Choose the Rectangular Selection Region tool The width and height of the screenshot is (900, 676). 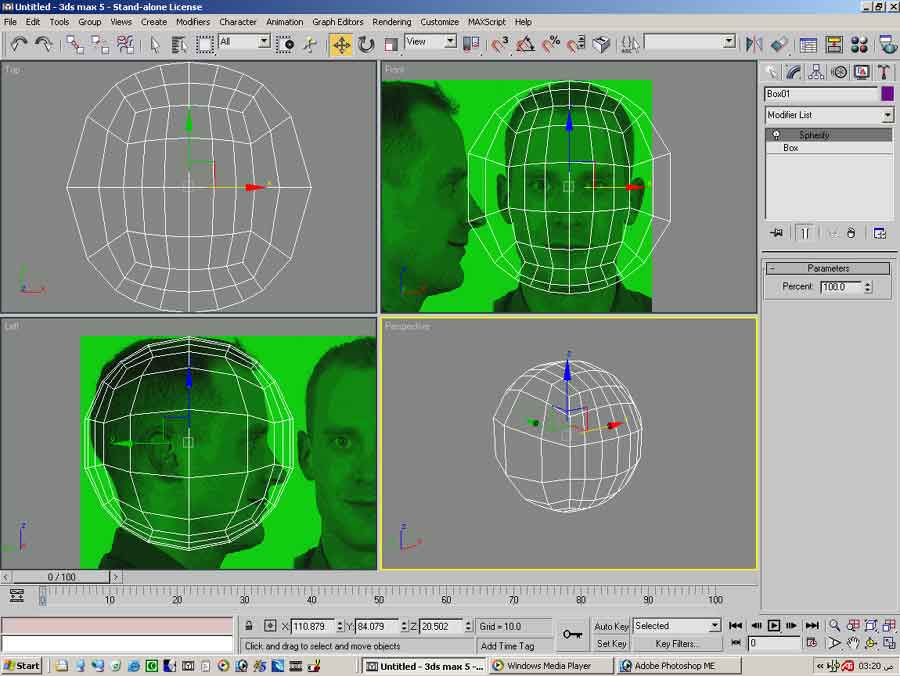pyautogui.click(x=205, y=44)
